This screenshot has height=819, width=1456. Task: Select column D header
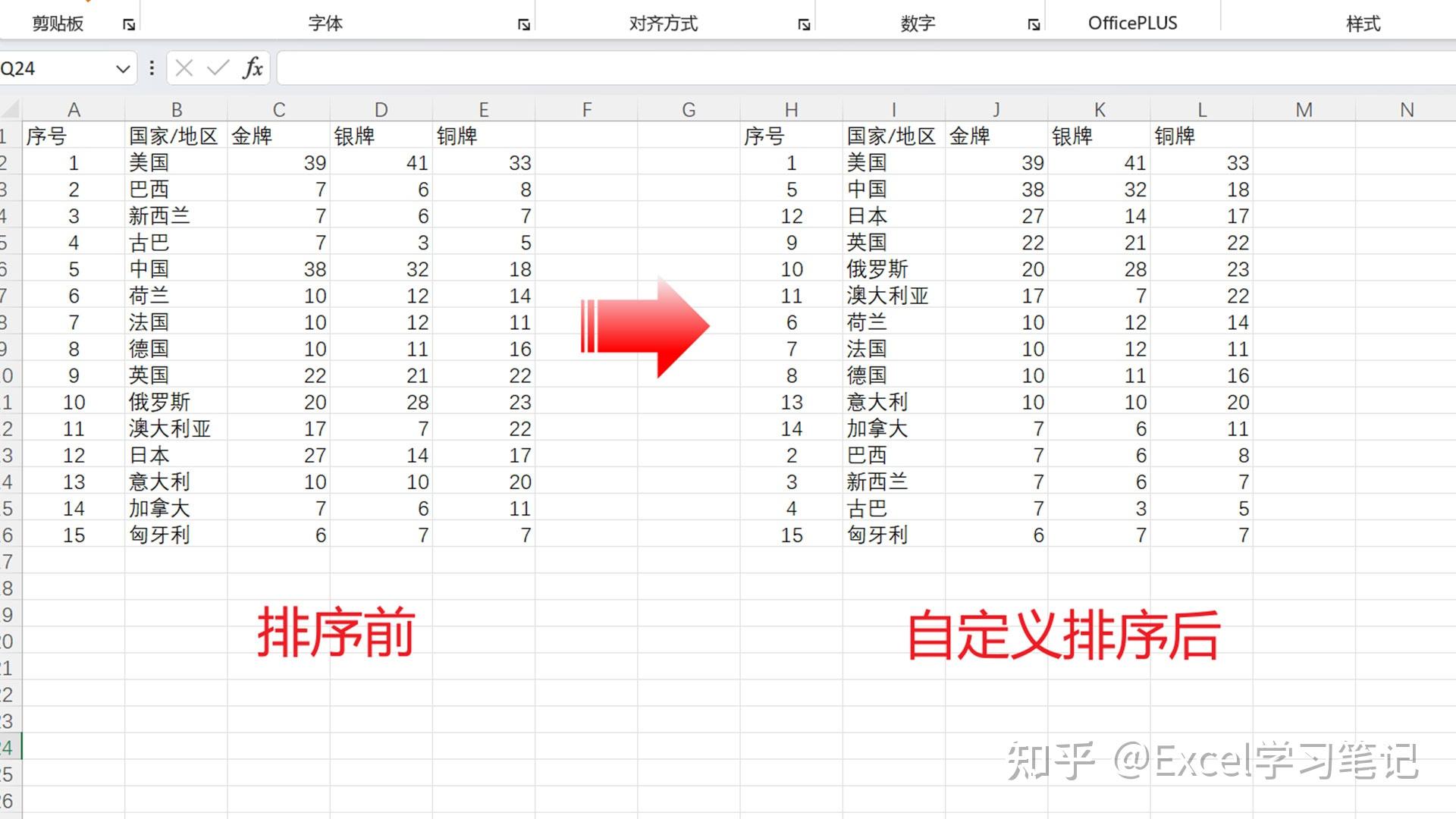click(381, 110)
